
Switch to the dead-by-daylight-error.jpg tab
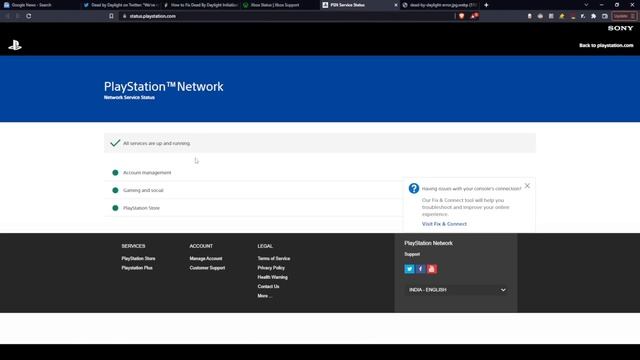[x=439, y=5]
